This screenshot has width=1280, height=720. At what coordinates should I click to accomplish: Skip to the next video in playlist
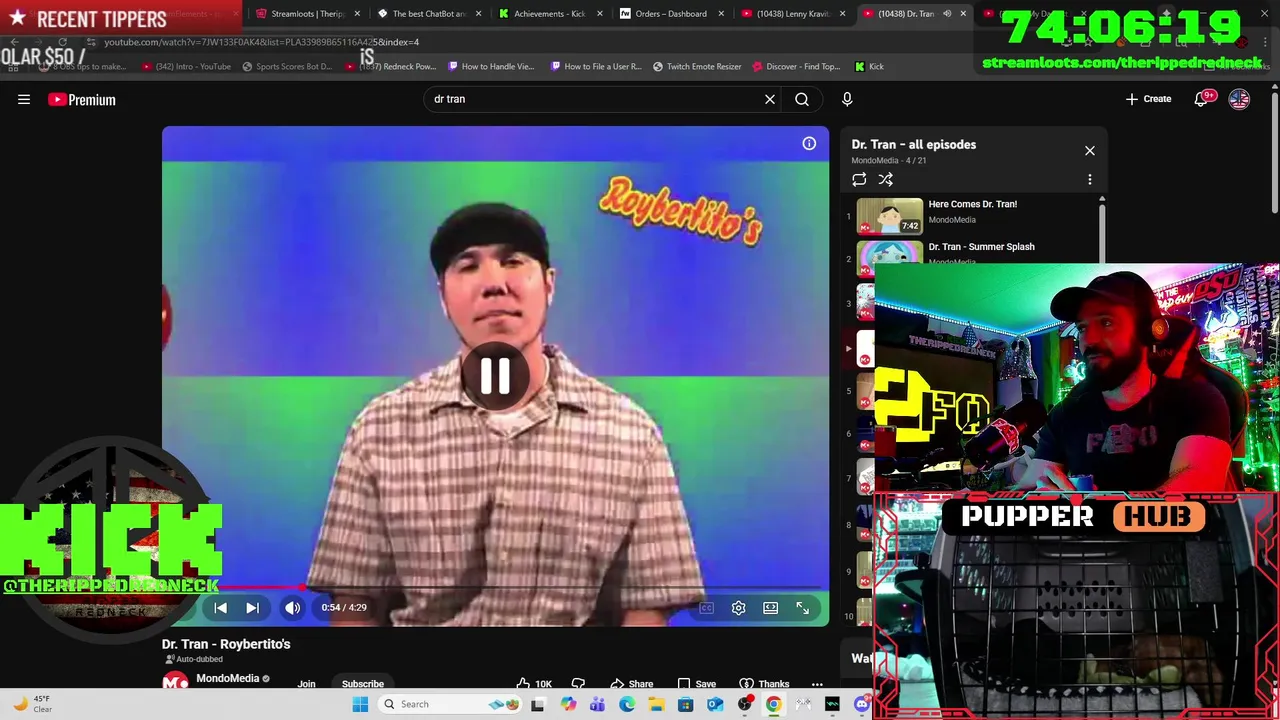(252, 607)
